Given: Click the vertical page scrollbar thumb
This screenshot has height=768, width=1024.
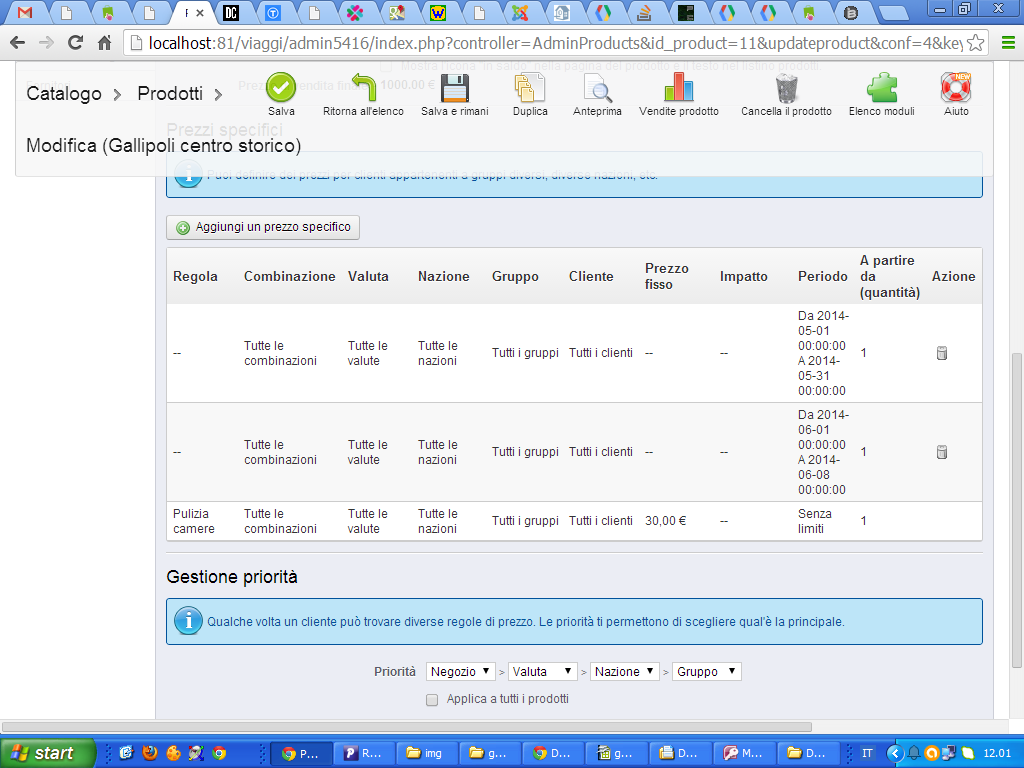Looking at the screenshot, I should pos(1016,509).
